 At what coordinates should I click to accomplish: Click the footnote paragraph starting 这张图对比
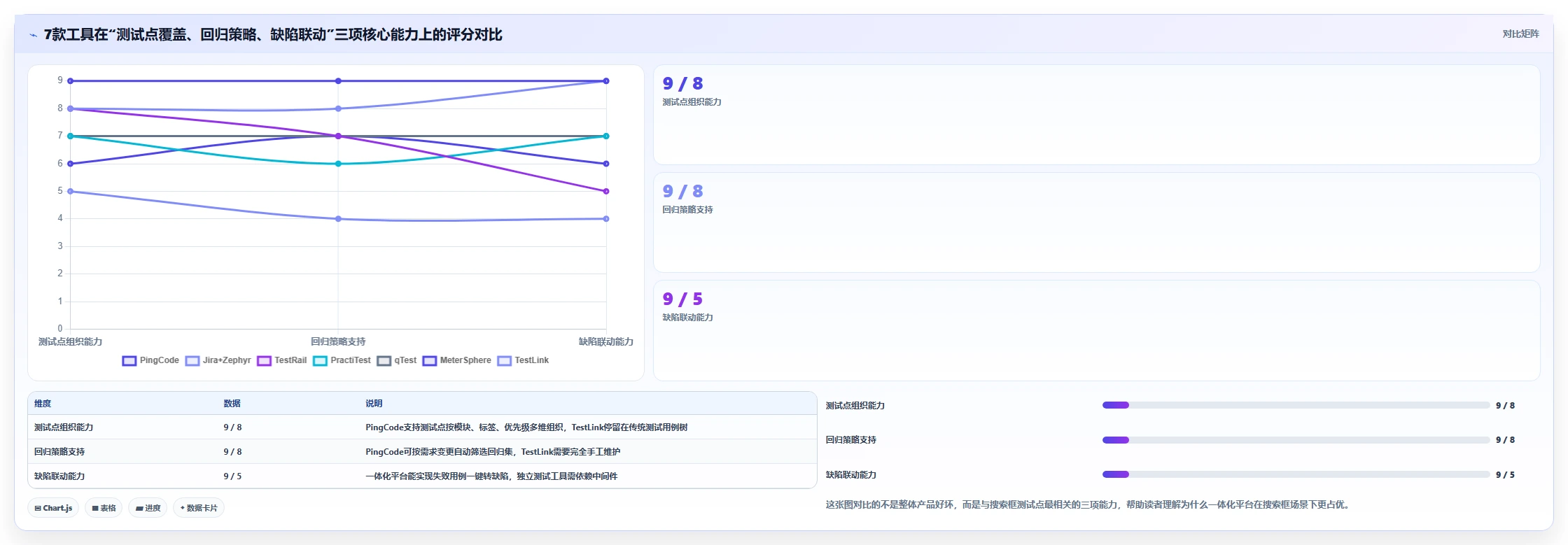[1088, 505]
